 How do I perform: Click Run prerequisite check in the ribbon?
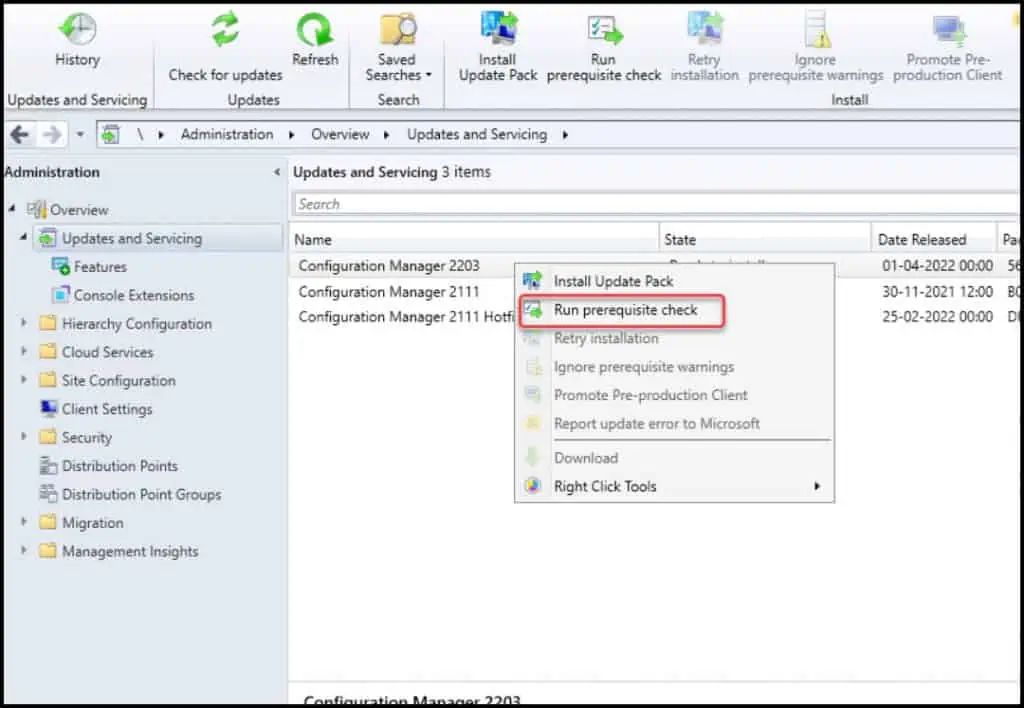604,47
